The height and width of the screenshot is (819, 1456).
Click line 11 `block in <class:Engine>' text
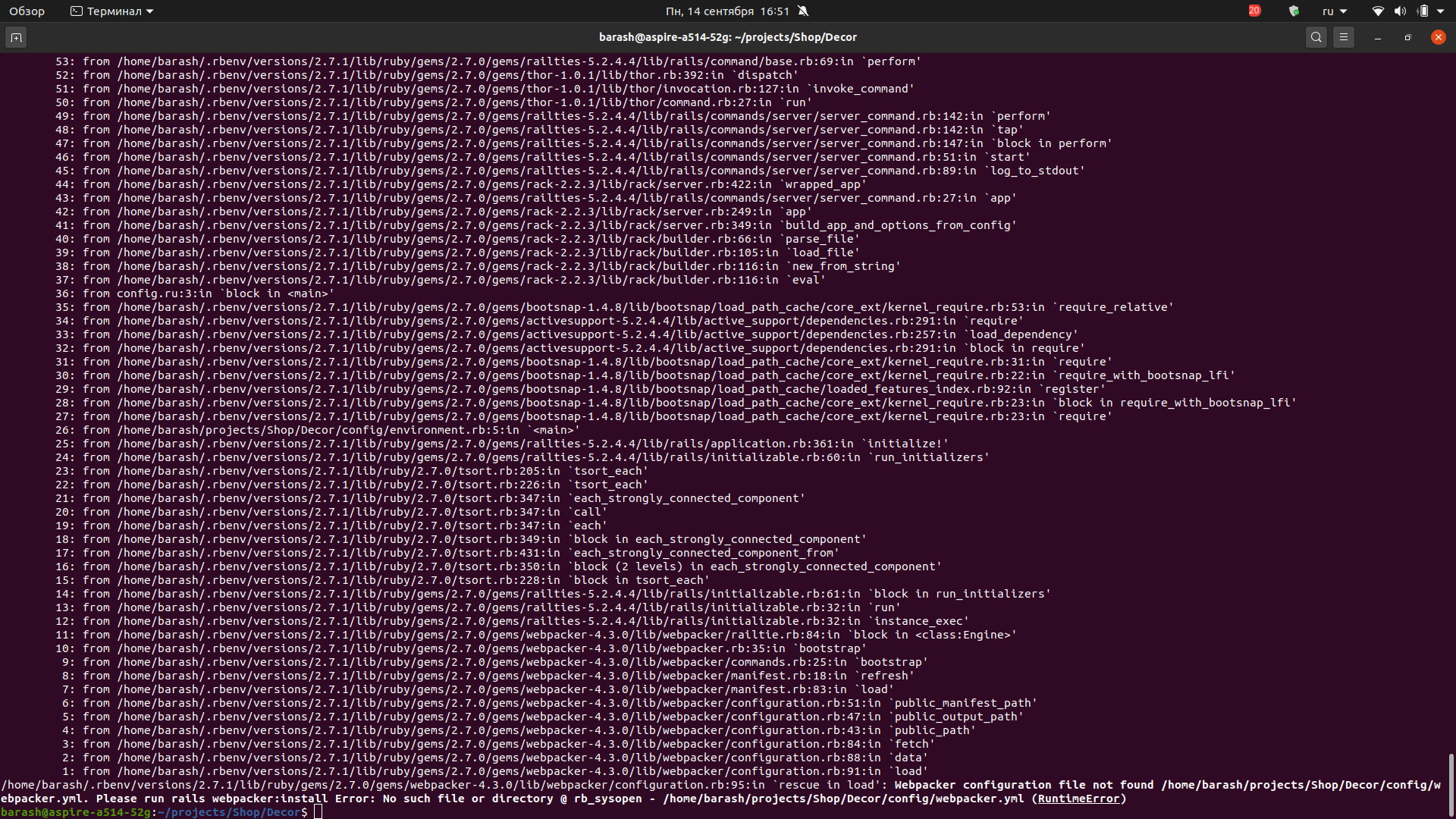click(932, 635)
